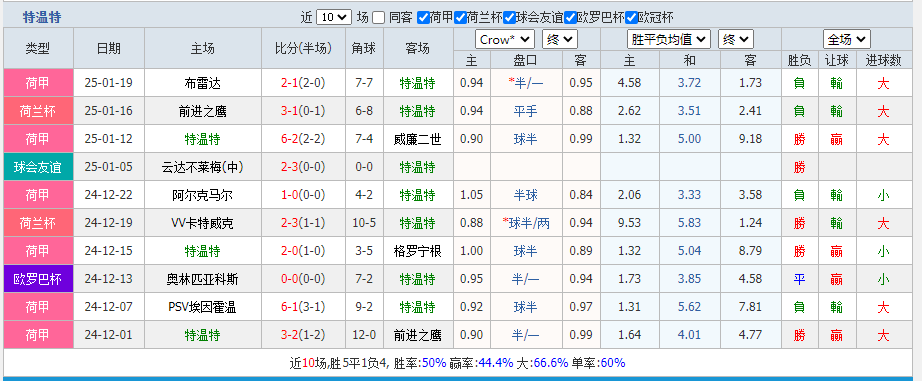Select the 欧罗巴杯 type cell
This screenshot has height=381, width=922.
[38, 279]
